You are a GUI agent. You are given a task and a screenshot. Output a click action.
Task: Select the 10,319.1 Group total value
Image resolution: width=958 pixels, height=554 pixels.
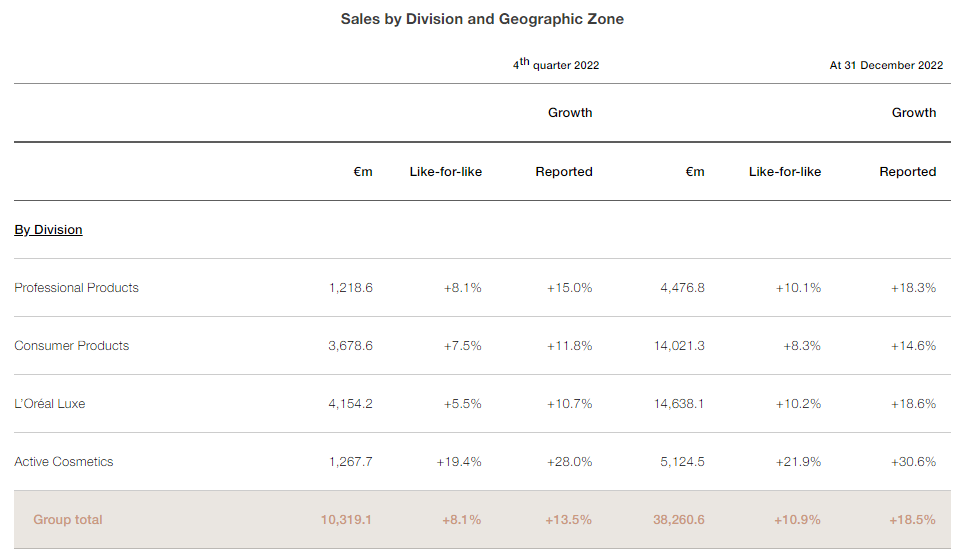tap(346, 520)
